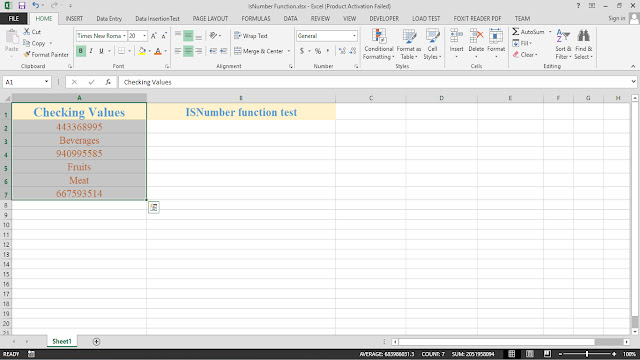Switch to the FORMULAS tab

click(256, 18)
